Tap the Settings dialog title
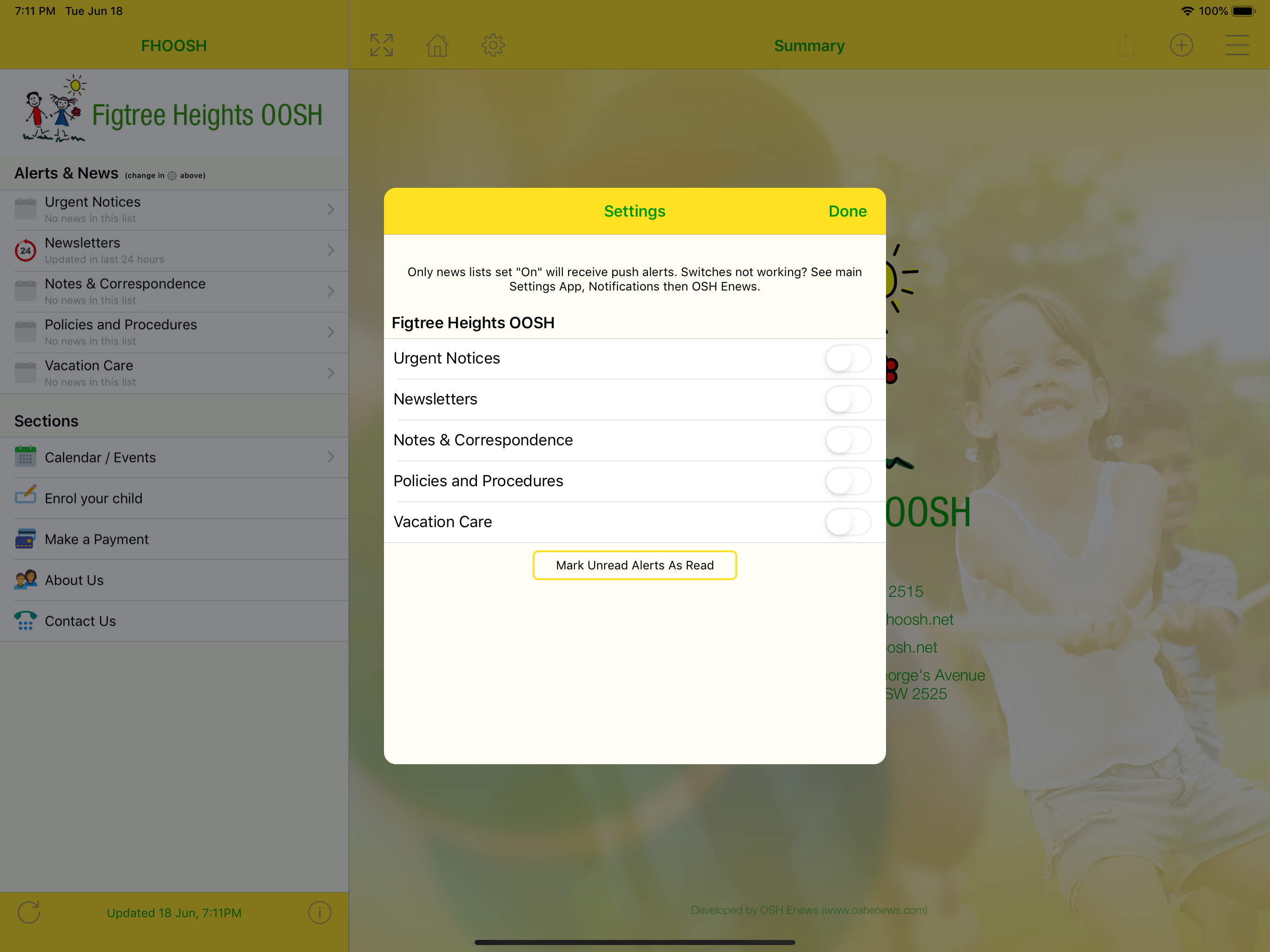 click(x=635, y=212)
